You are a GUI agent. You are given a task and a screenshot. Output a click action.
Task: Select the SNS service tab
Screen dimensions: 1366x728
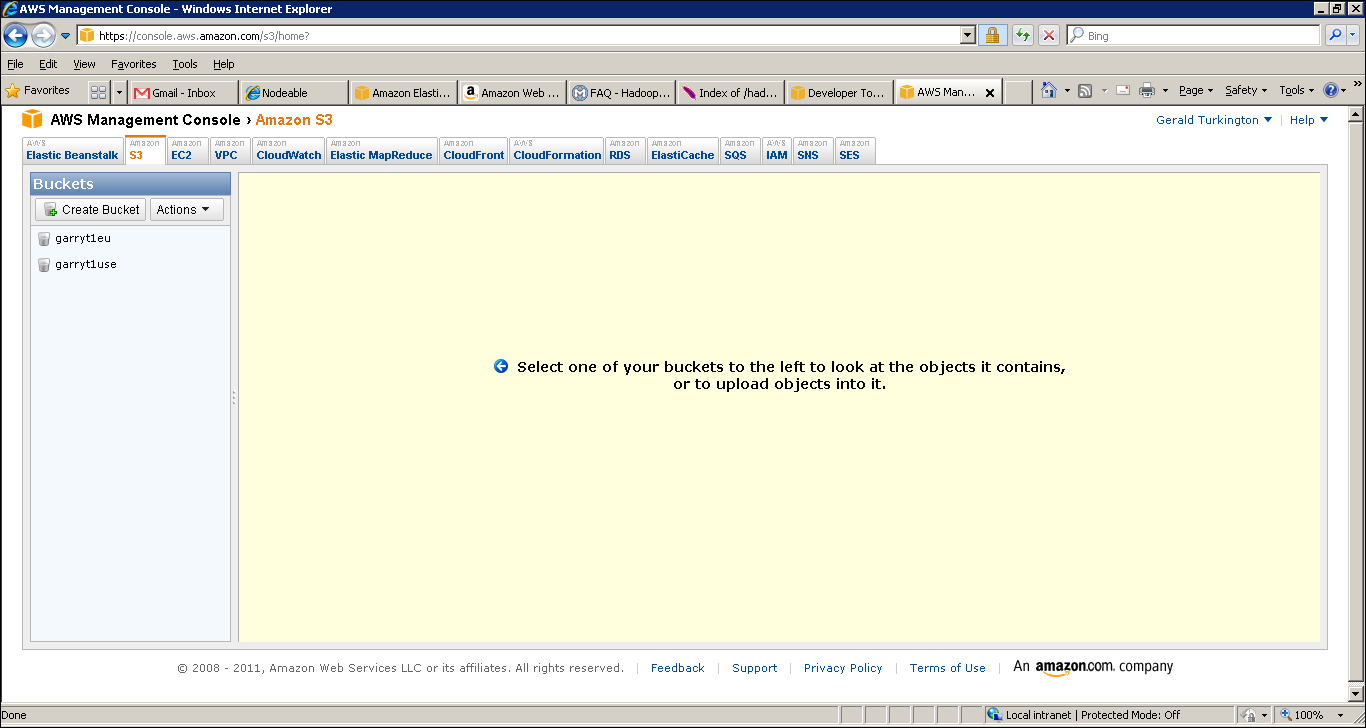pyautogui.click(x=813, y=151)
